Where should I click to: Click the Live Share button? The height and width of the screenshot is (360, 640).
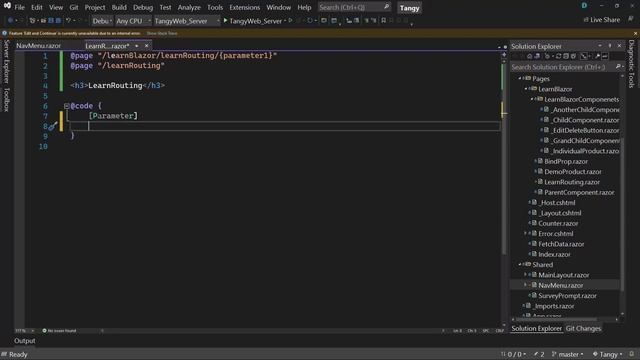point(602,20)
